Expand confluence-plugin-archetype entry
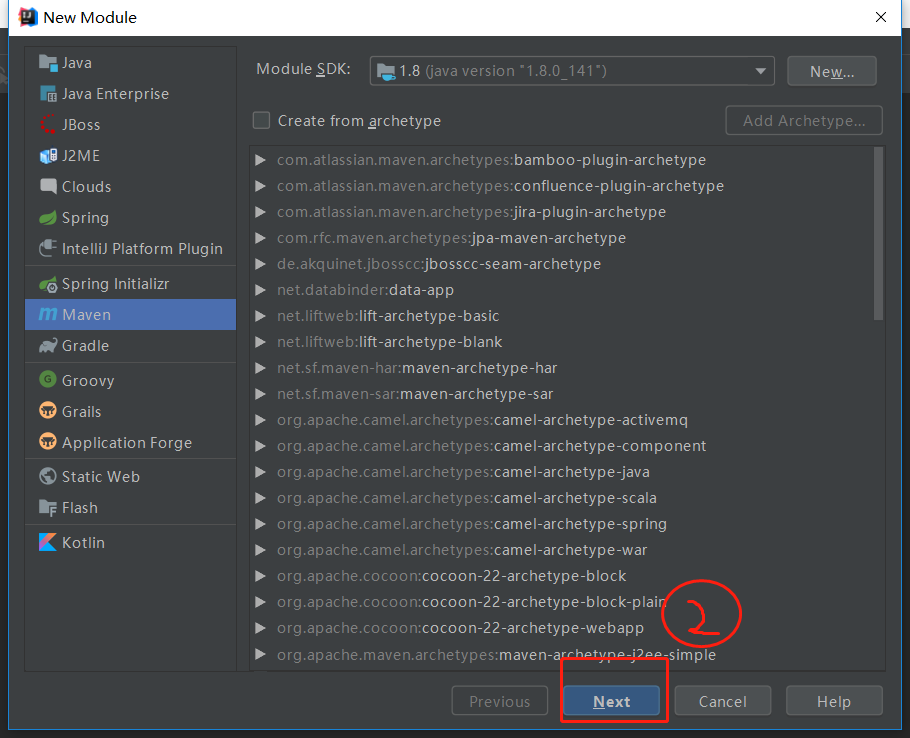 261,186
